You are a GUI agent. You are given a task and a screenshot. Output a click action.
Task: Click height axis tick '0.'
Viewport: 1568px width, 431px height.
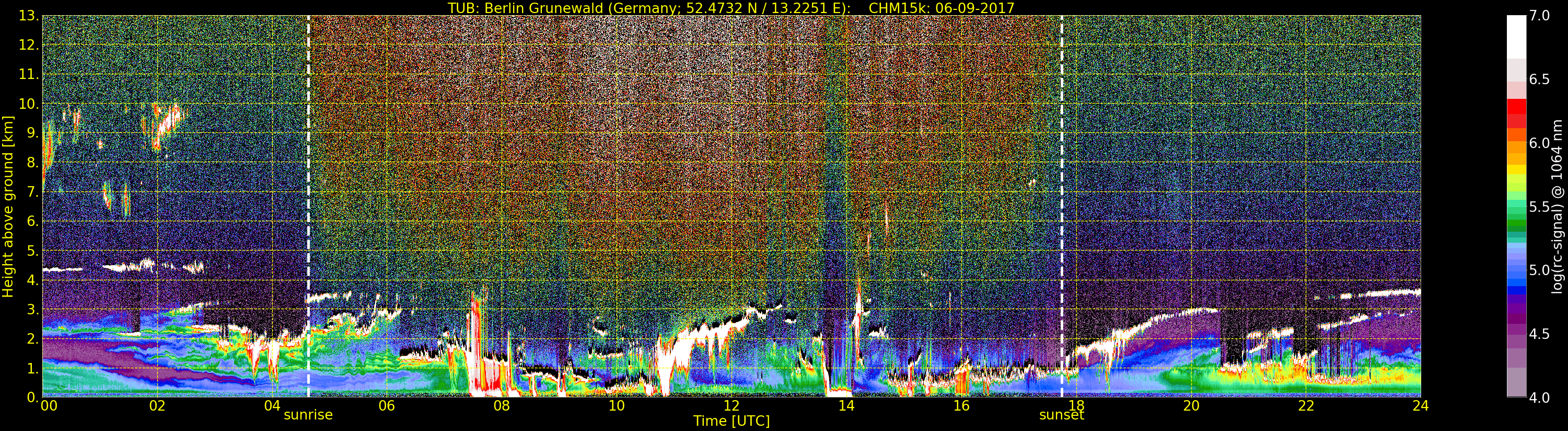point(33,398)
